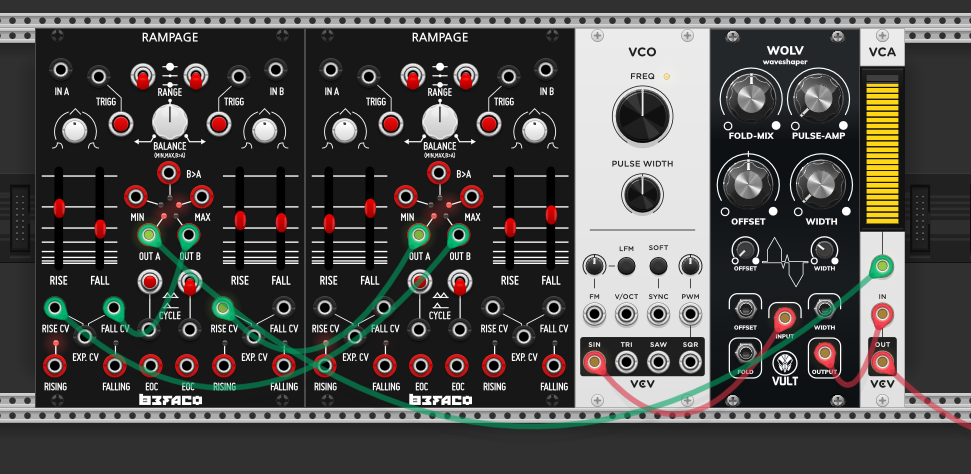
Task: Push the red trigger A button on right Rampage
Action: click(391, 124)
